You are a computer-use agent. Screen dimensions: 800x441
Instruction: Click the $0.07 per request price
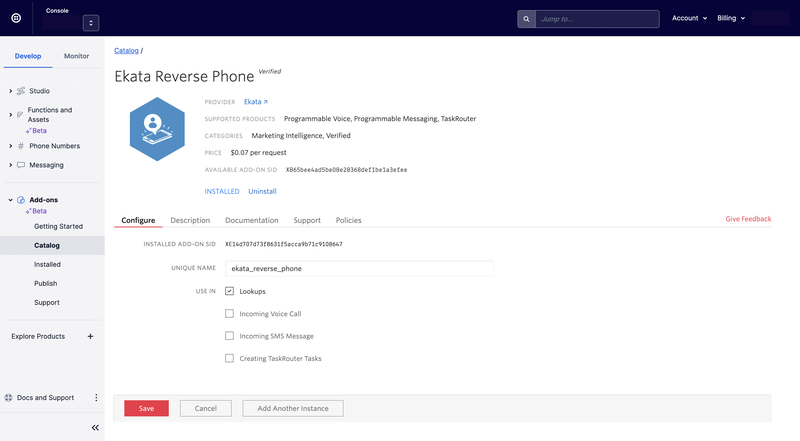click(x=258, y=153)
